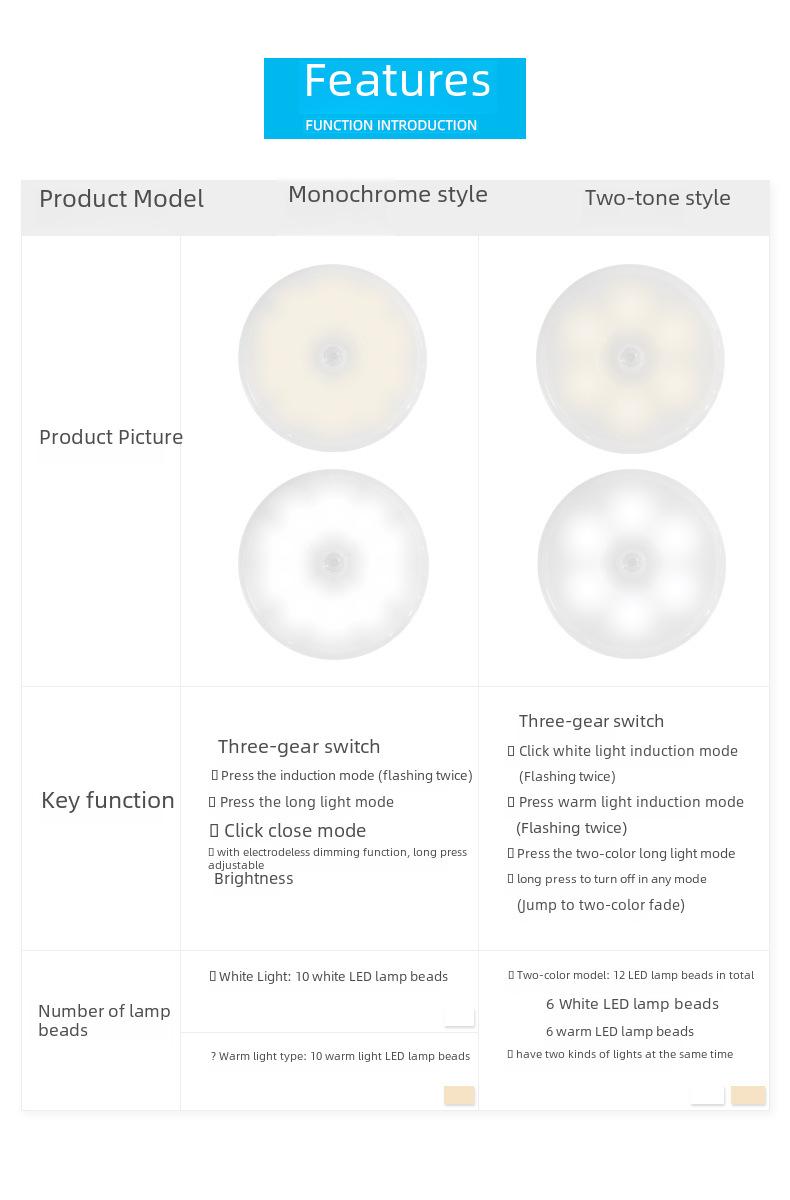Click Three-gear switch text in monochrome column

click(x=299, y=746)
